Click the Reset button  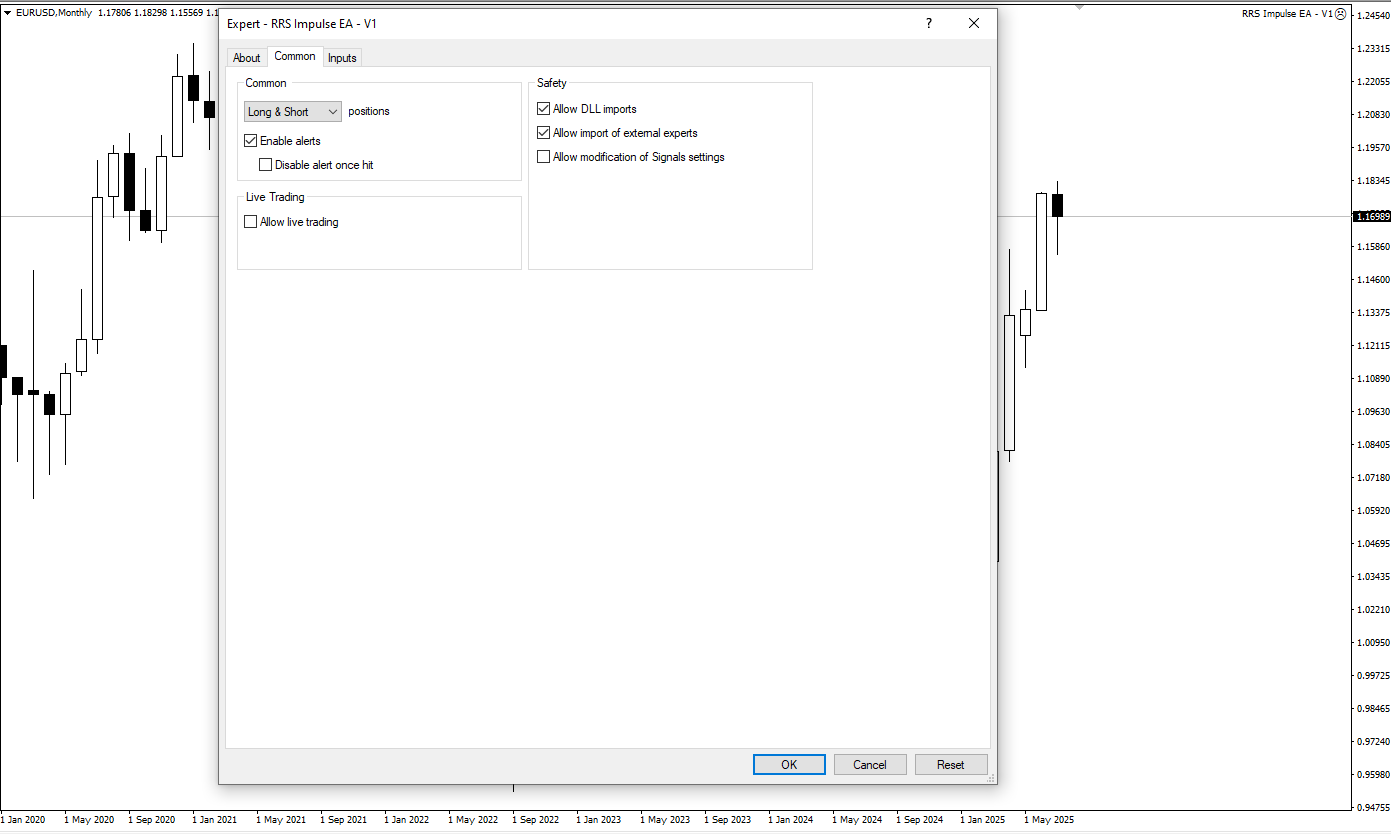951,765
